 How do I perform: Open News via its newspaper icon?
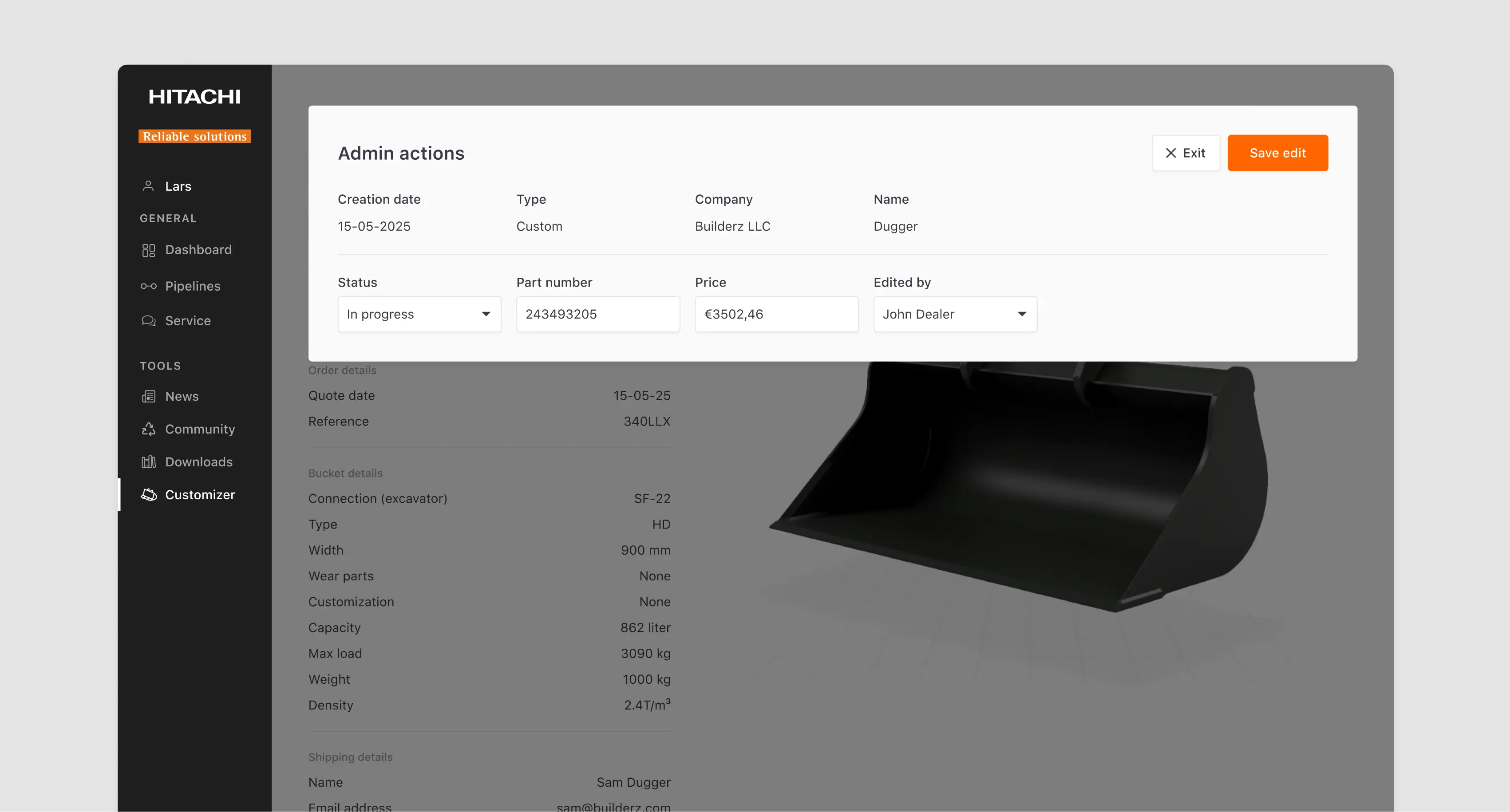(x=148, y=396)
